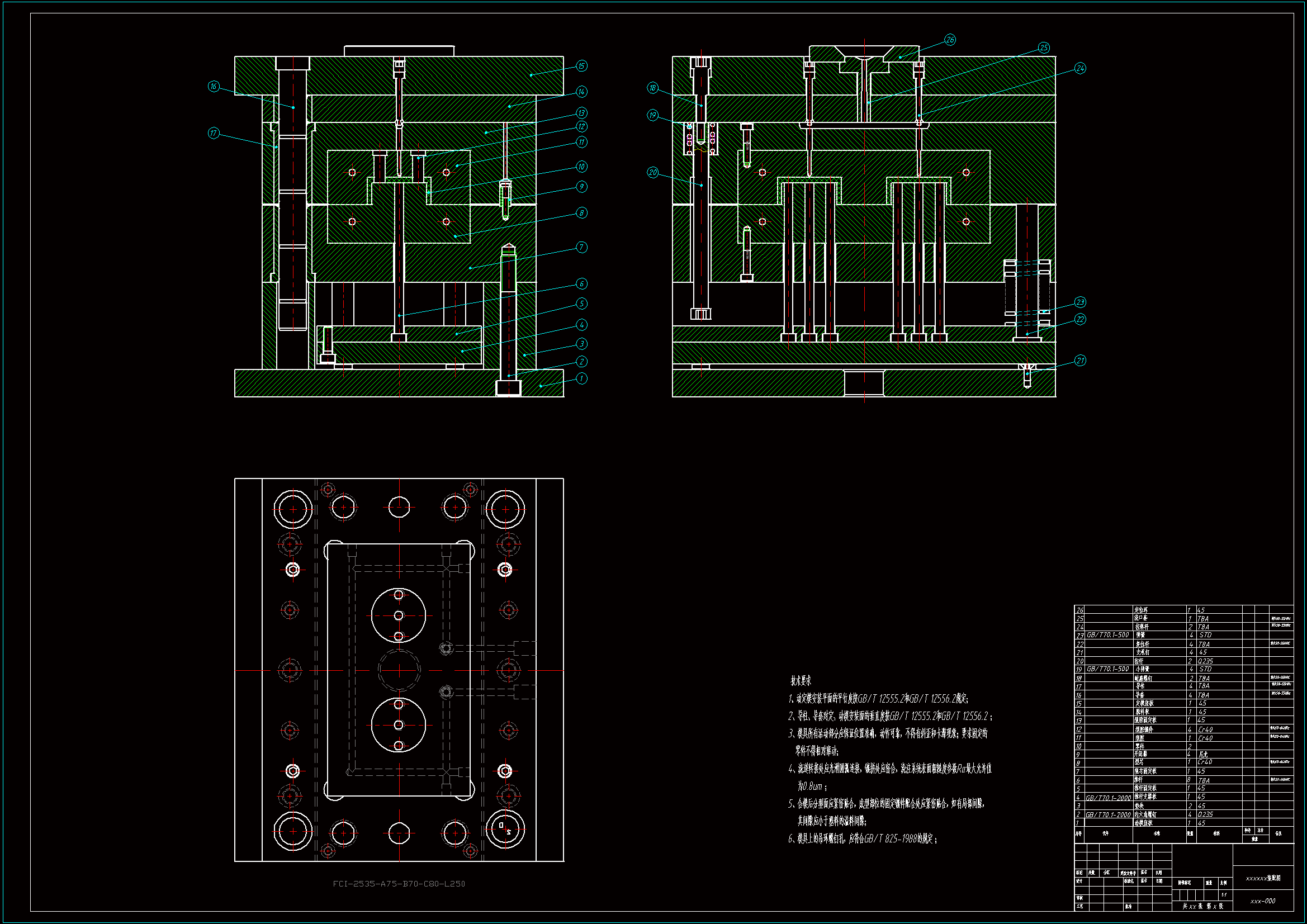Viewport: 1307px width, 924px height.
Task: Click the 技术要求 heading text
Action: click(801, 681)
